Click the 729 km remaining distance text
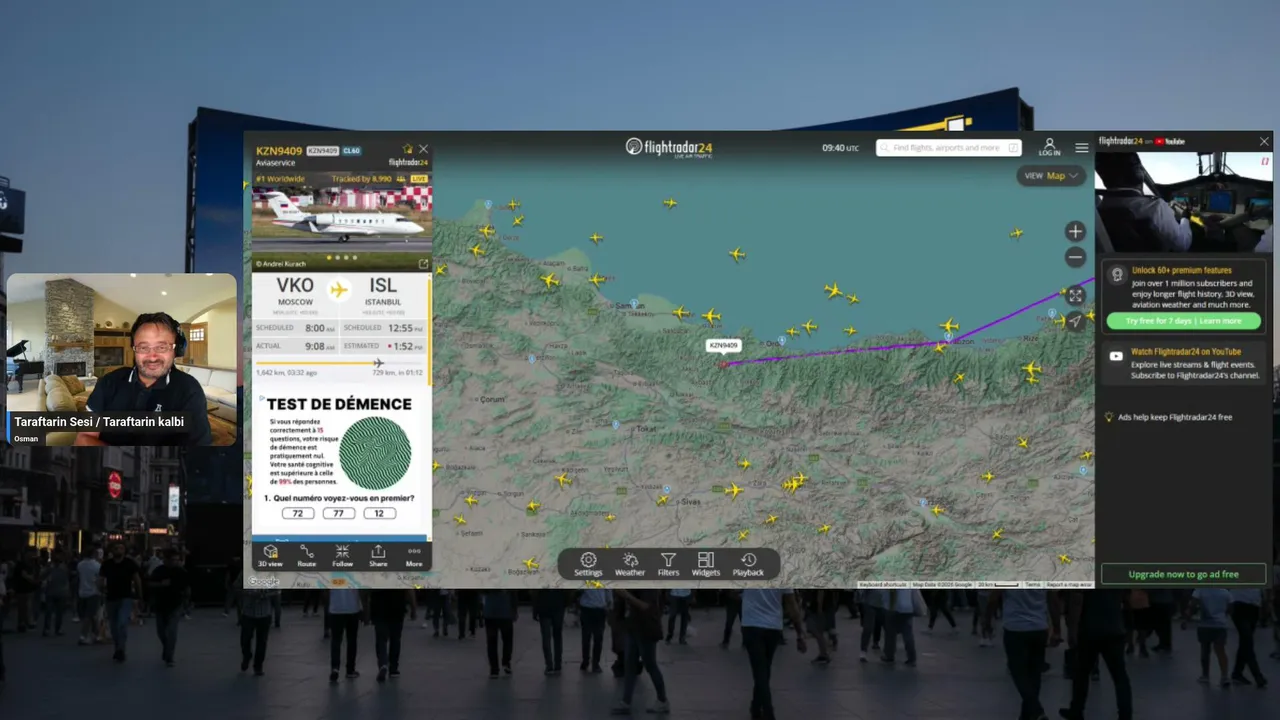 [x=399, y=373]
